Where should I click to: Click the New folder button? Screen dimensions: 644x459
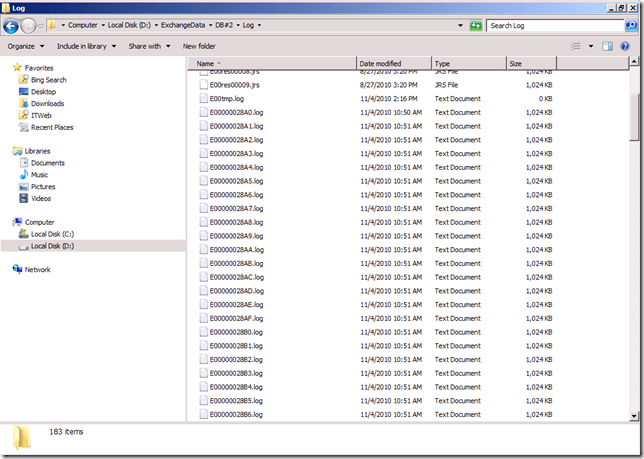(199, 46)
